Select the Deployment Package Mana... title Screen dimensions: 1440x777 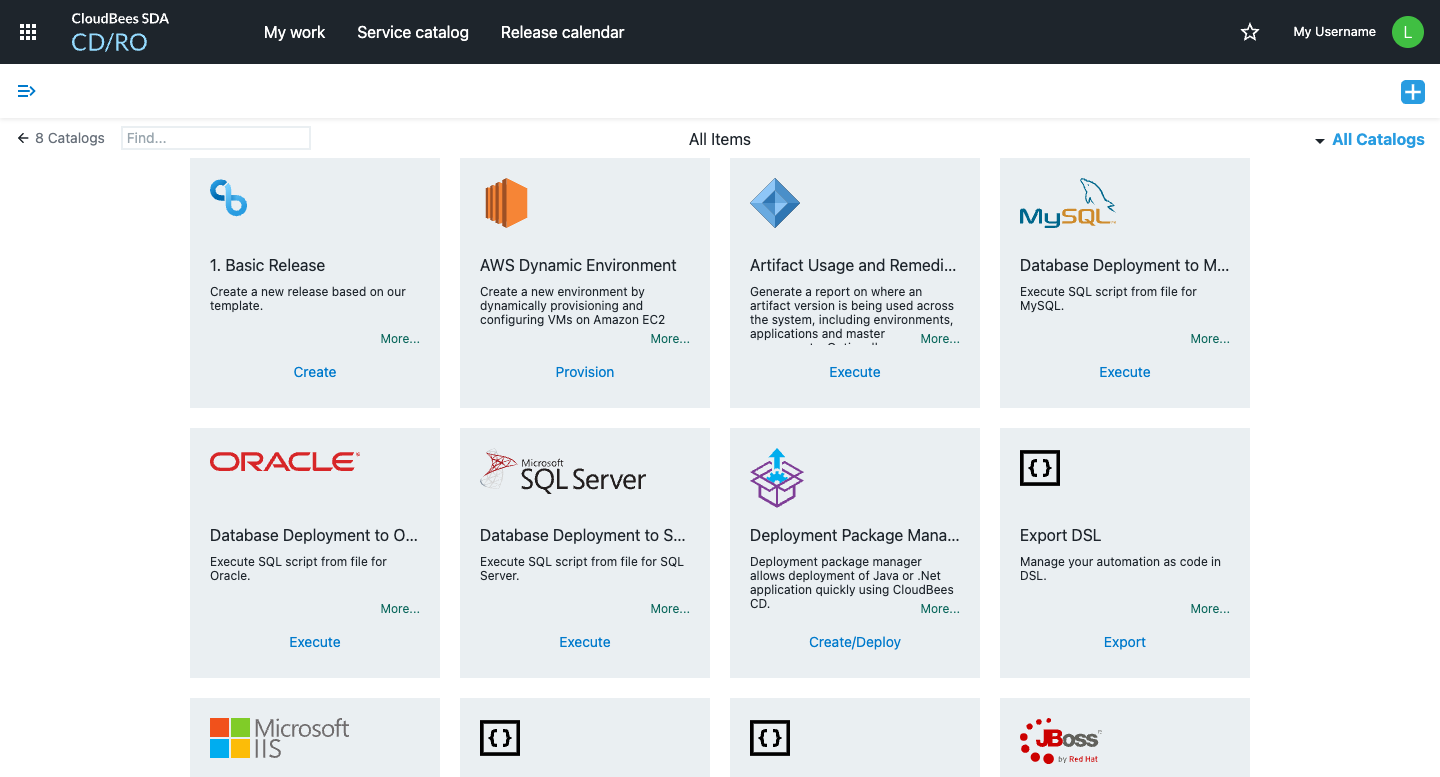pyautogui.click(x=855, y=535)
